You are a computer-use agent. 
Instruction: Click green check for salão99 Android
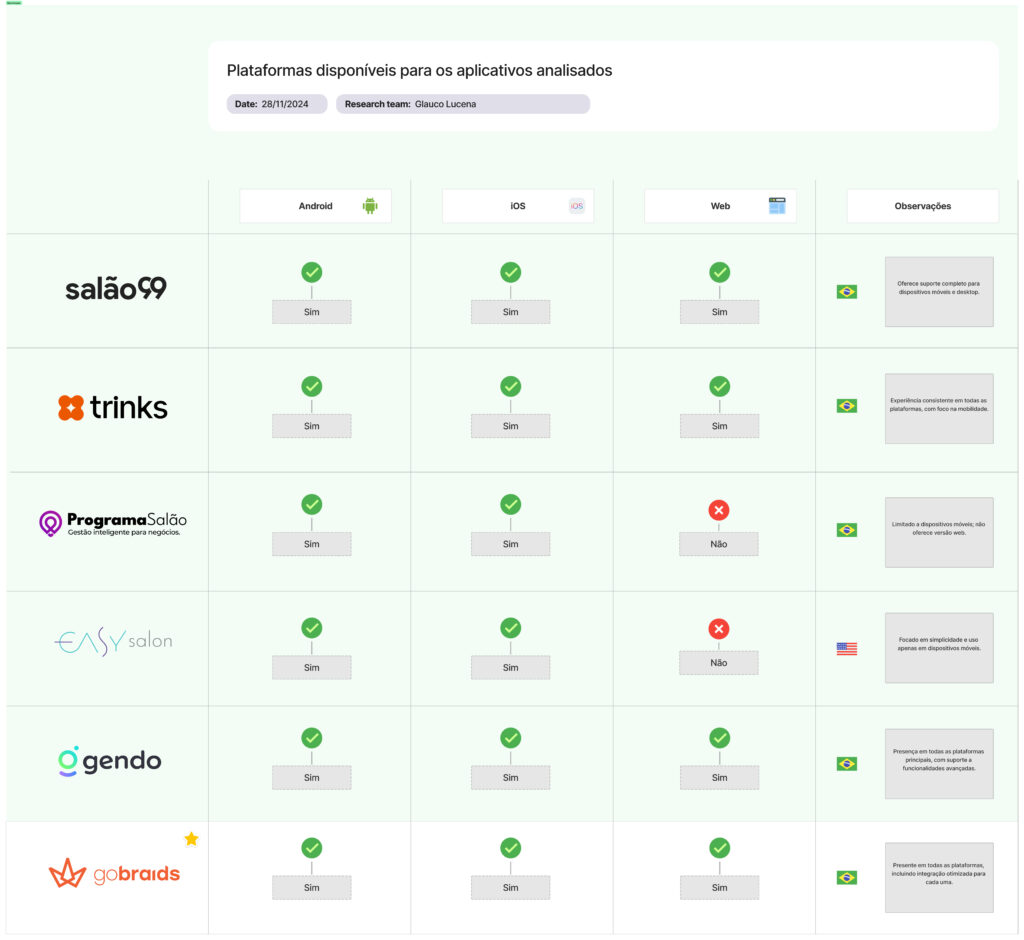coord(312,272)
